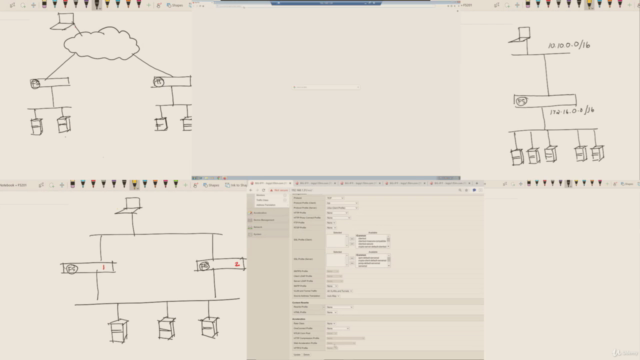Open the FTP Profile dropdown
The image size is (640, 360).
coord(331,222)
